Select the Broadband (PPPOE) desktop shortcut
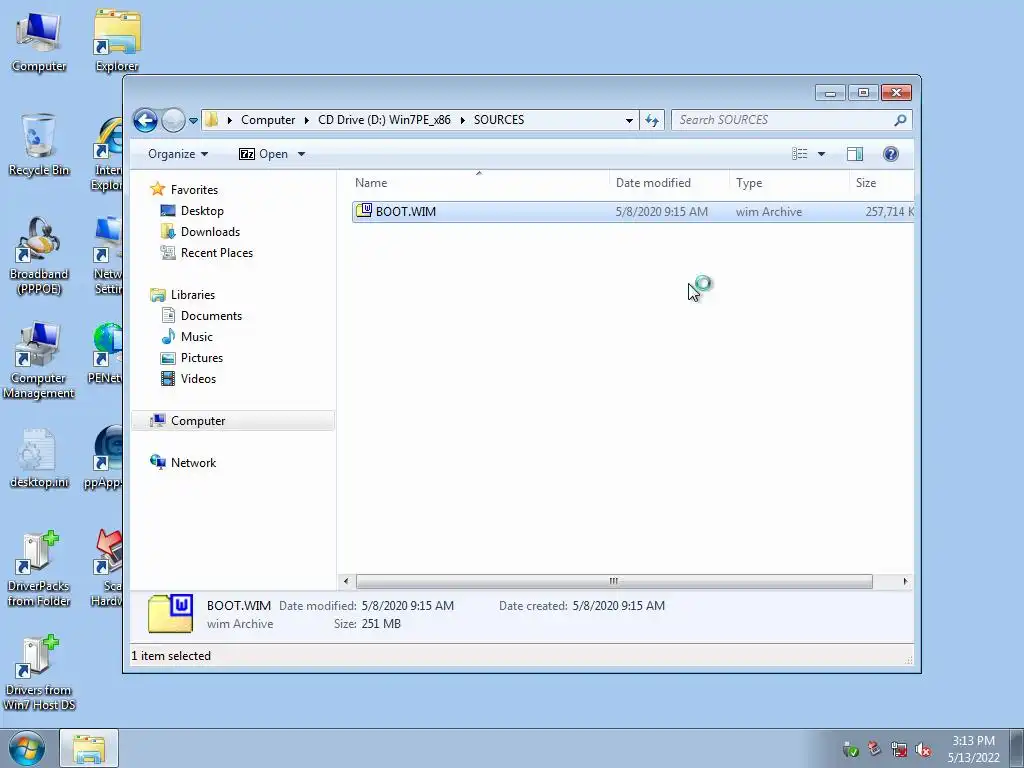The height and width of the screenshot is (768, 1024). click(39, 256)
